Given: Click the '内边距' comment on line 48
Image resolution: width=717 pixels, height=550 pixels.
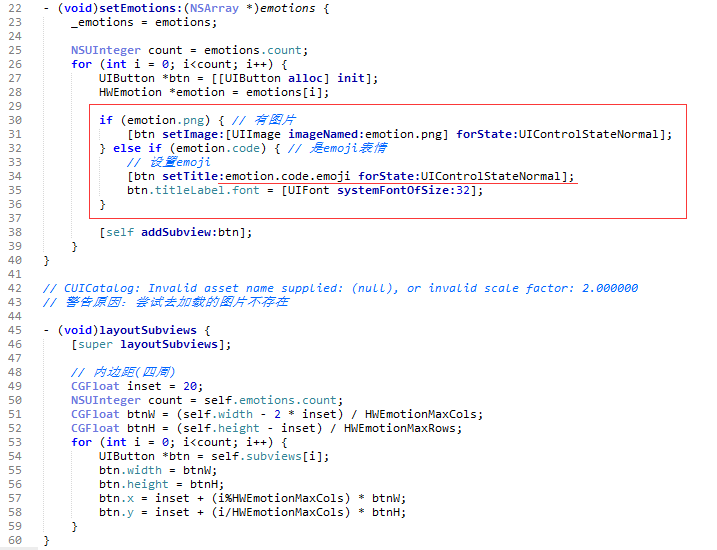Looking at the screenshot, I should click(x=123, y=372).
